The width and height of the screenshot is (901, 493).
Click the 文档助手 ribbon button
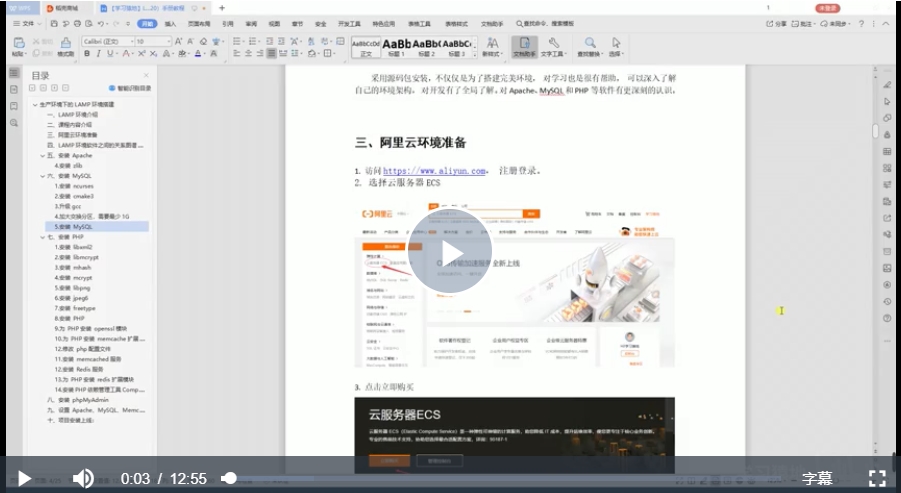click(524, 46)
